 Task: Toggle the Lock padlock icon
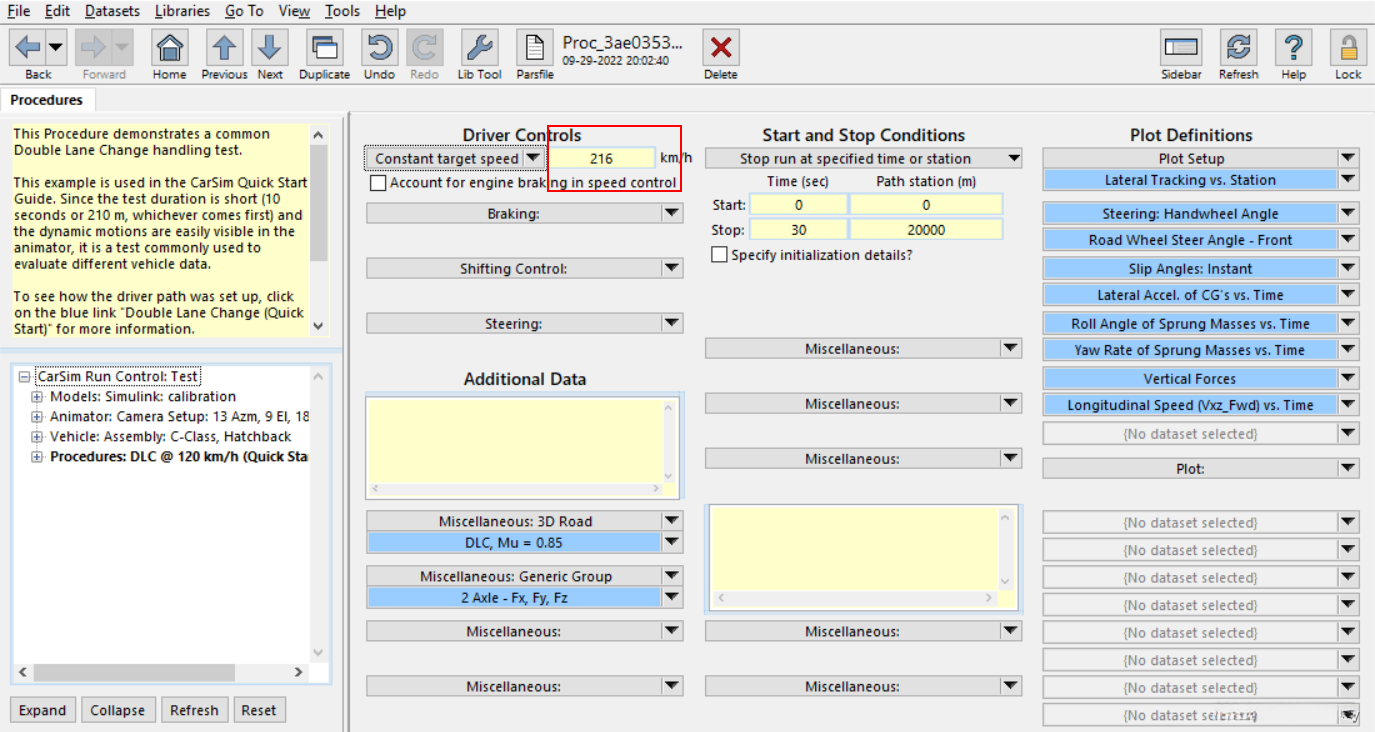tap(1348, 48)
